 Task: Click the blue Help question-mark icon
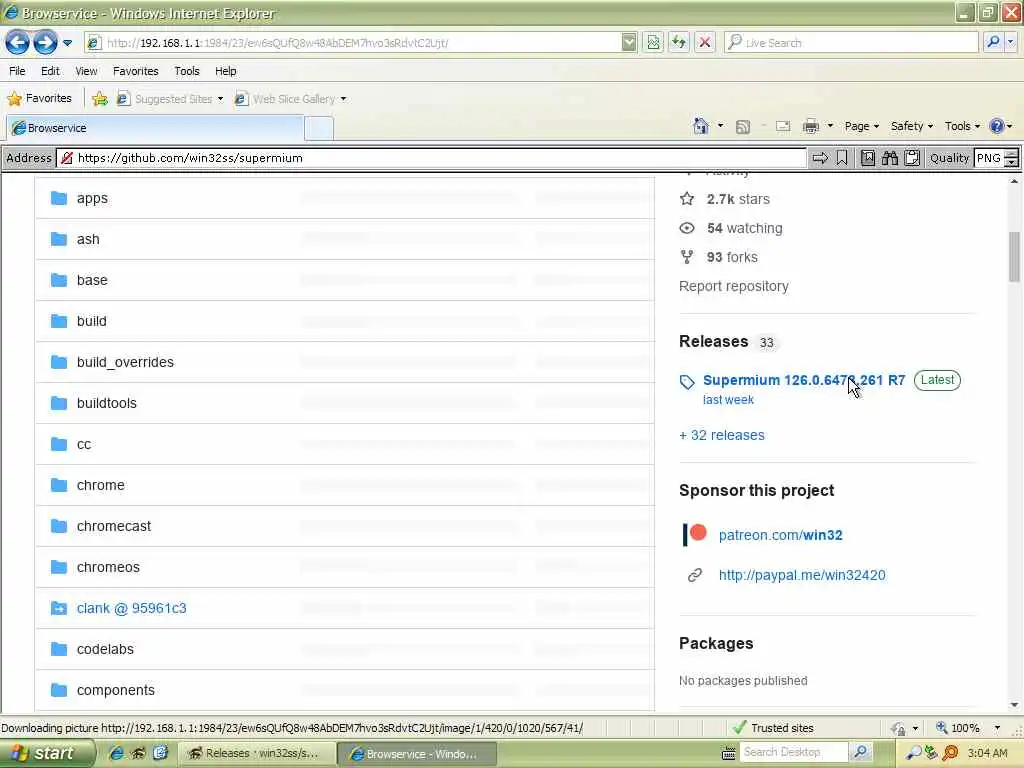click(x=997, y=126)
